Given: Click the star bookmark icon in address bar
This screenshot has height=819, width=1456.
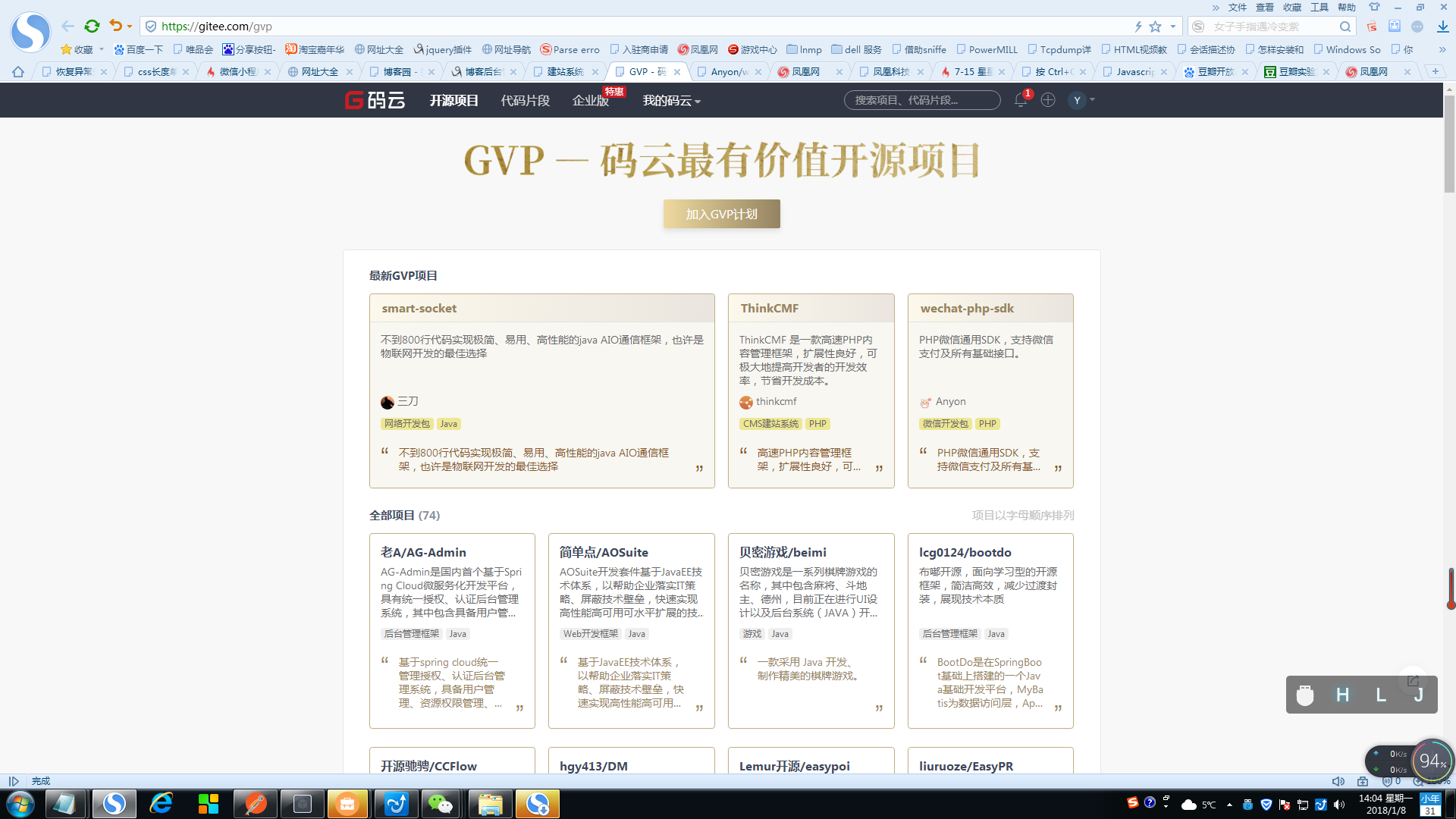Looking at the screenshot, I should click(1155, 27).
